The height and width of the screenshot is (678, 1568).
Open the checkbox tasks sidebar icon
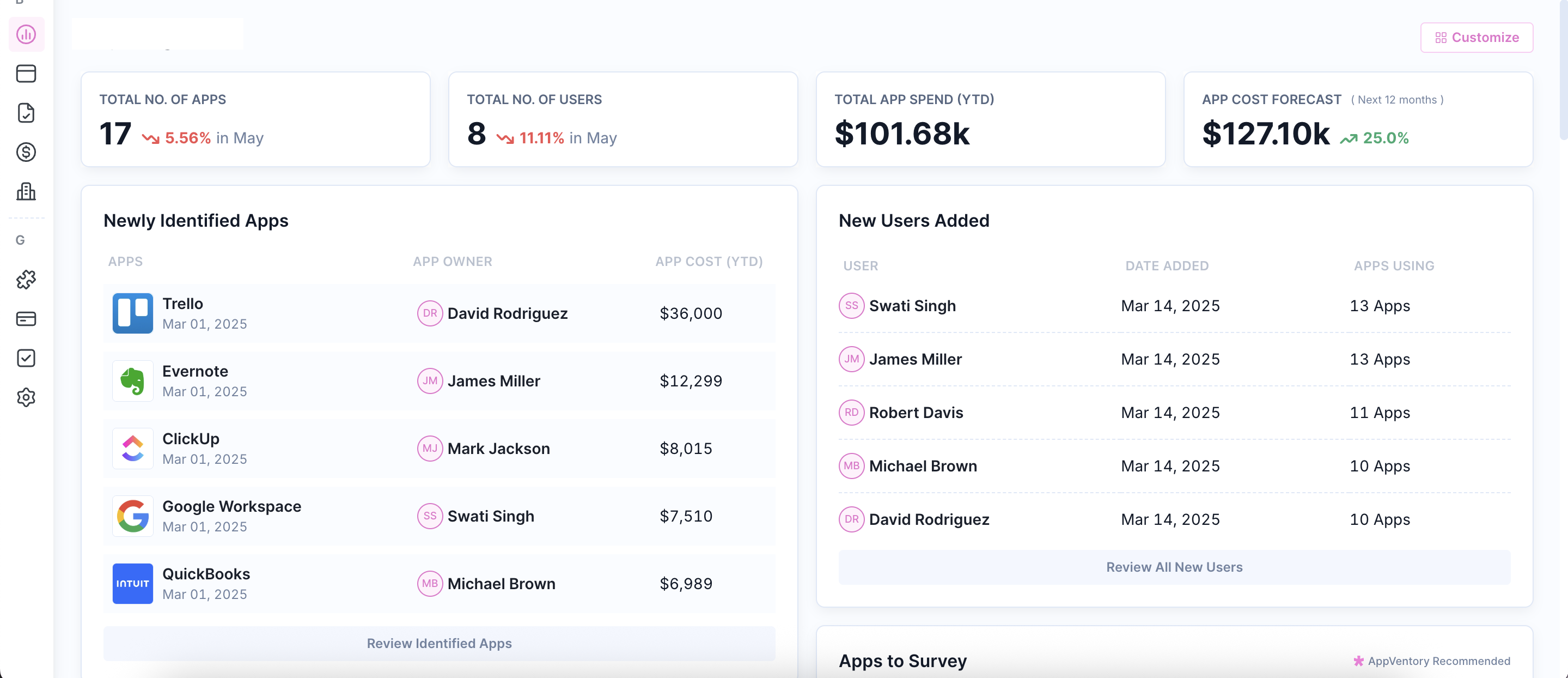26,358
